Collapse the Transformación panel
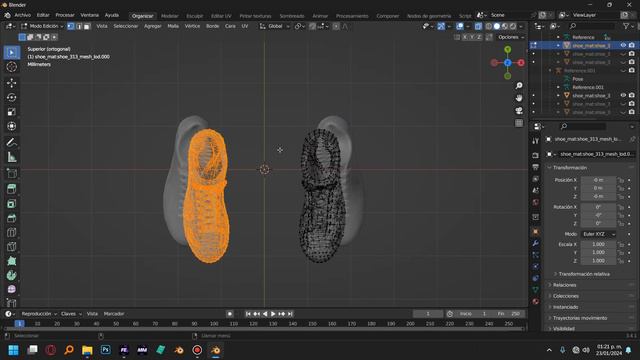The height and width of the screenshot is (360, 640). 569,168
